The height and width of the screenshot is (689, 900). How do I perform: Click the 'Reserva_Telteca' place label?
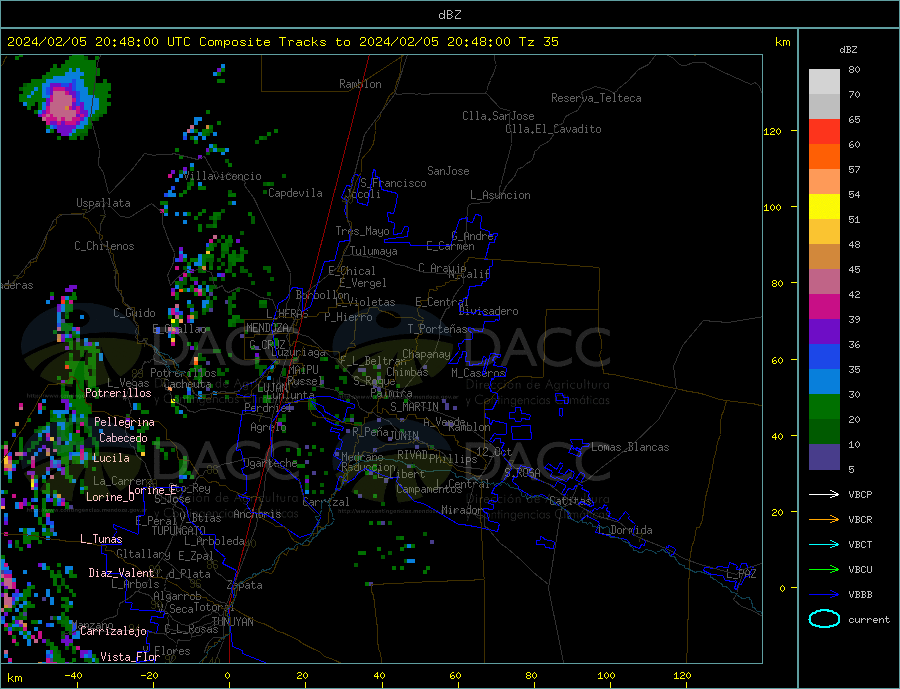(x=596, y=98)
